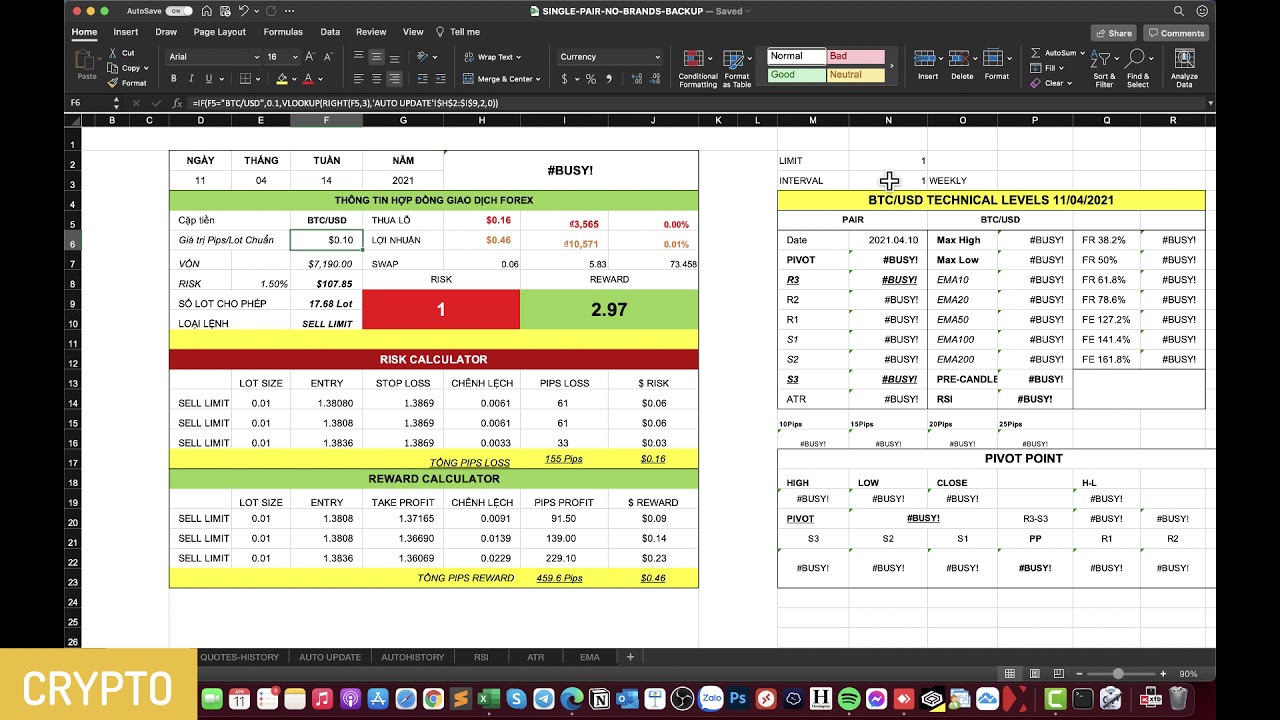Apply Italic formatting from the ribbon
Viewport: 1280px width, 720px height.
coord(191,79)
